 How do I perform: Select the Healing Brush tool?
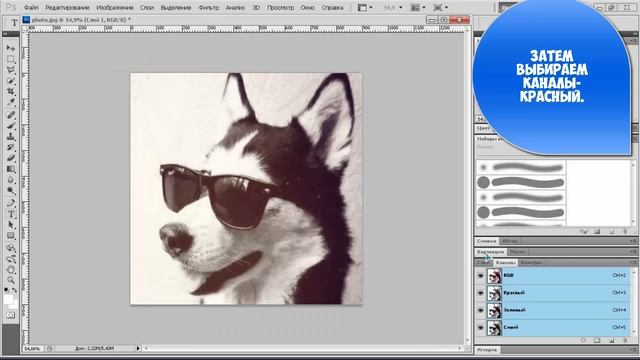(x=11, y=115)
